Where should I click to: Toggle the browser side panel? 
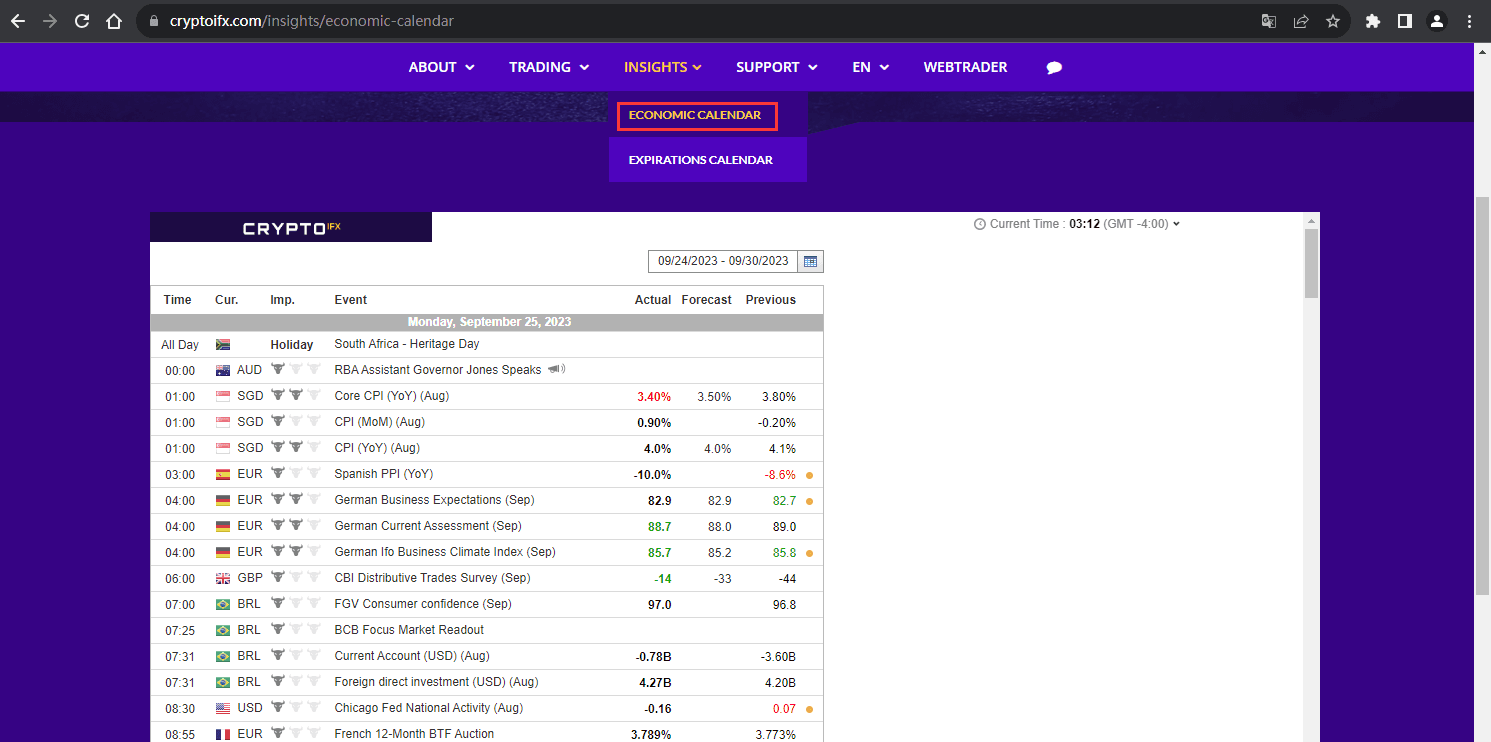tap(1404, 20)
